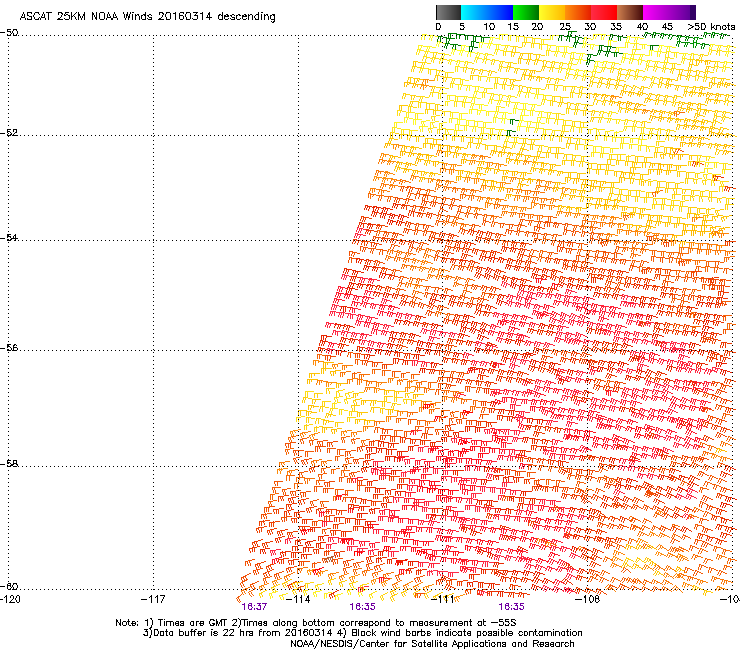Click the -120 longitude axis label

10,599
